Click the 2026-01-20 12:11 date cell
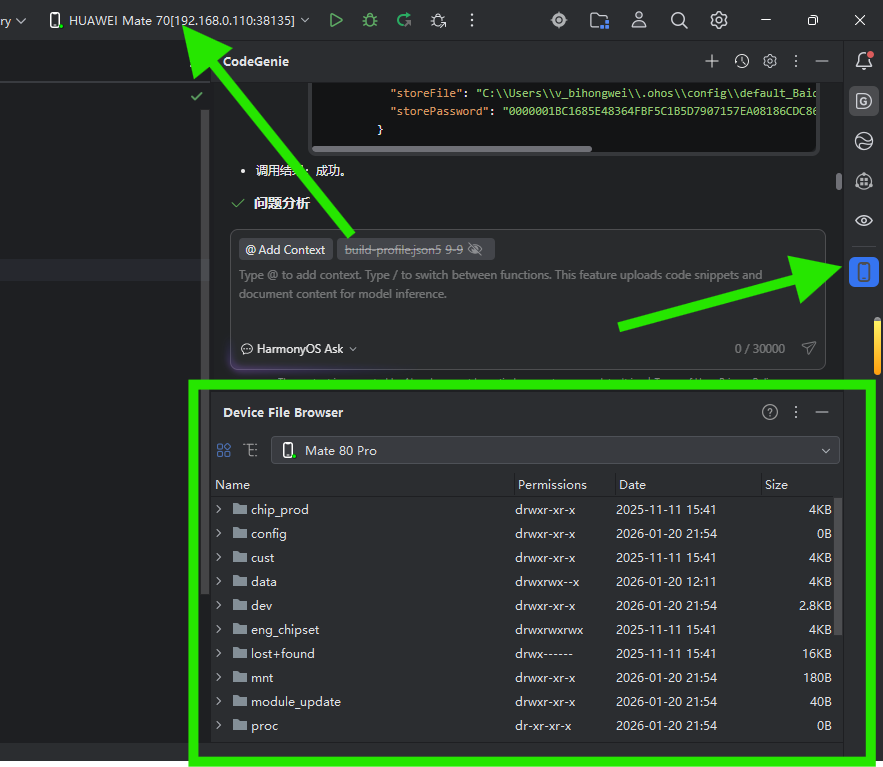The height and width of the screenshot is (767, 883). [666, 581]
